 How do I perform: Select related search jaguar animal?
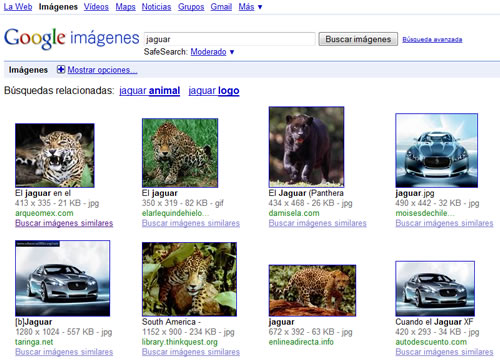[x=149, y=91]
